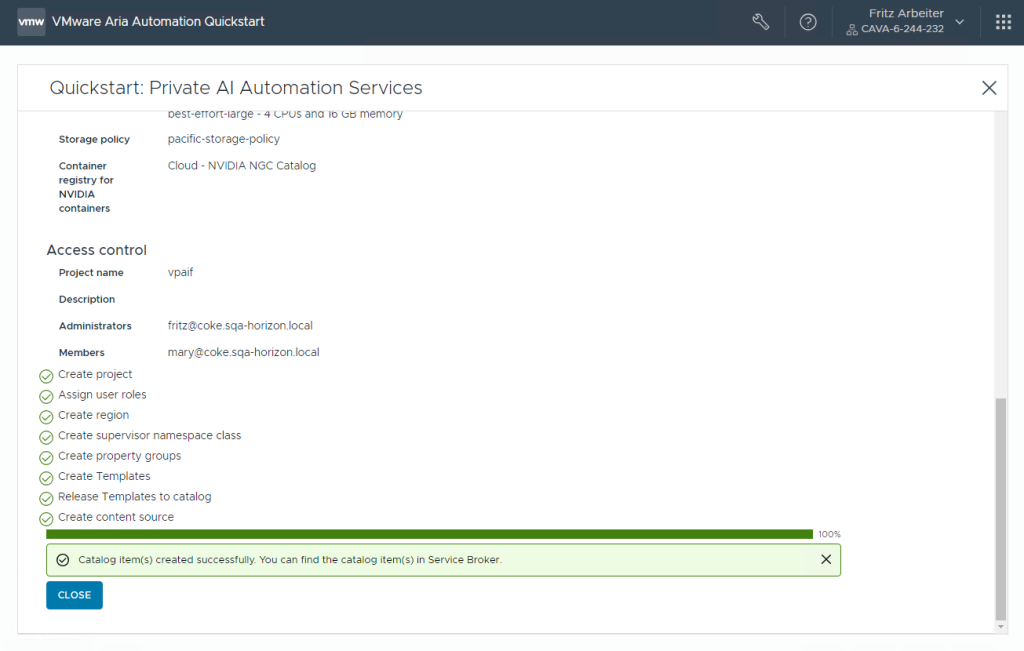
Task: Click the 'Create project' step text
Action: click(x=95, y=374)
